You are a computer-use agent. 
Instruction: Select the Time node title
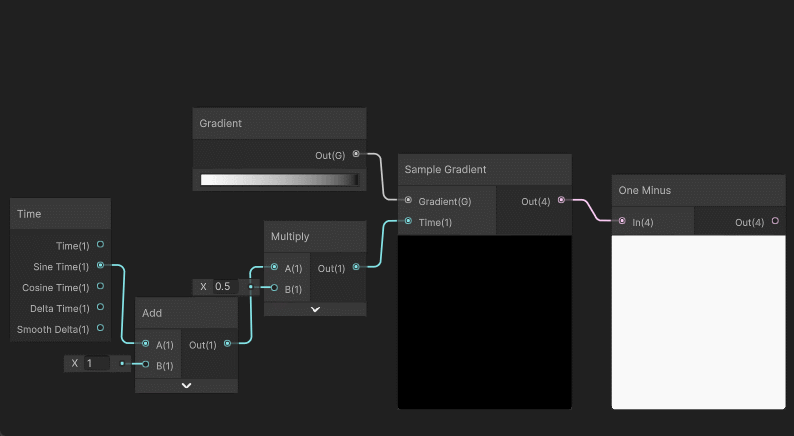(60, 214)
